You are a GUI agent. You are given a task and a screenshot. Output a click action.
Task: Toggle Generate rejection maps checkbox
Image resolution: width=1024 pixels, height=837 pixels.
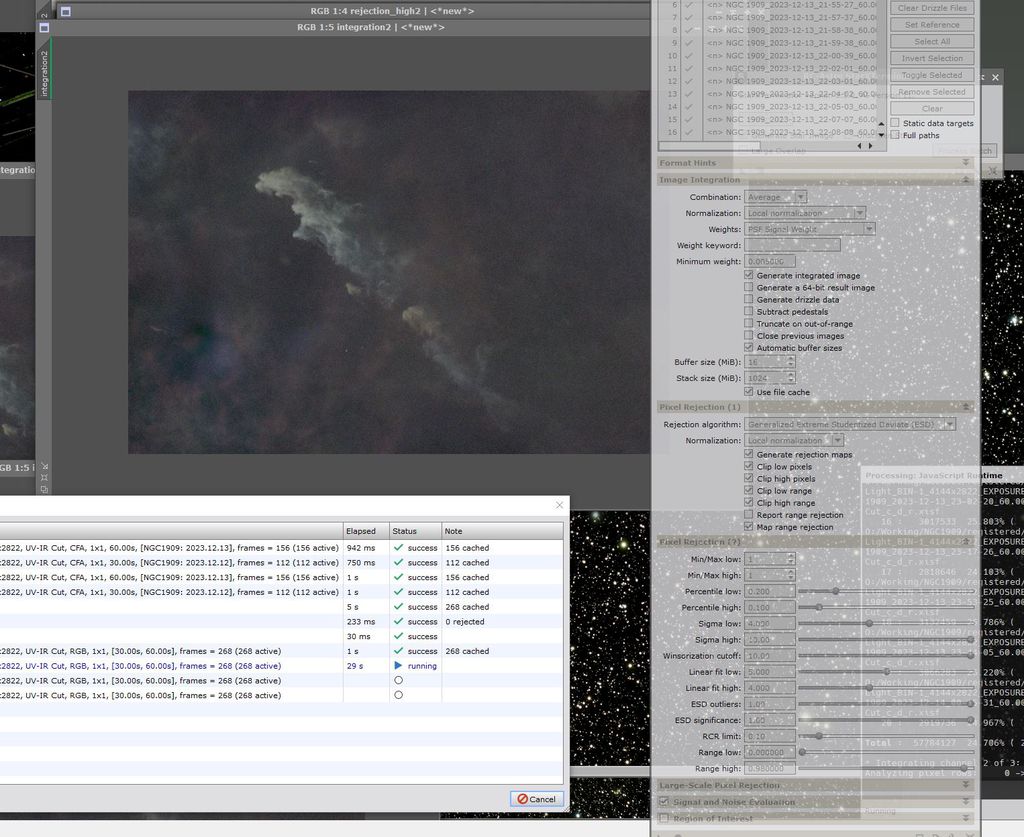coord(748,454)
